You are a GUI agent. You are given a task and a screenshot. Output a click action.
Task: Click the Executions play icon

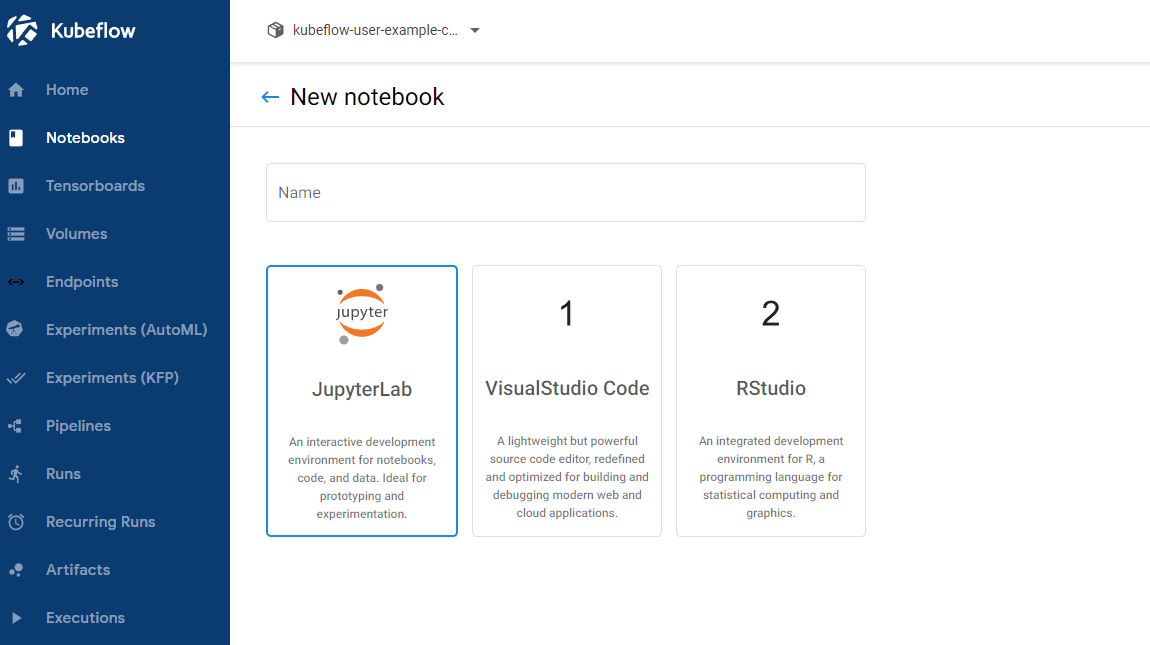click(x=16, y=618)
